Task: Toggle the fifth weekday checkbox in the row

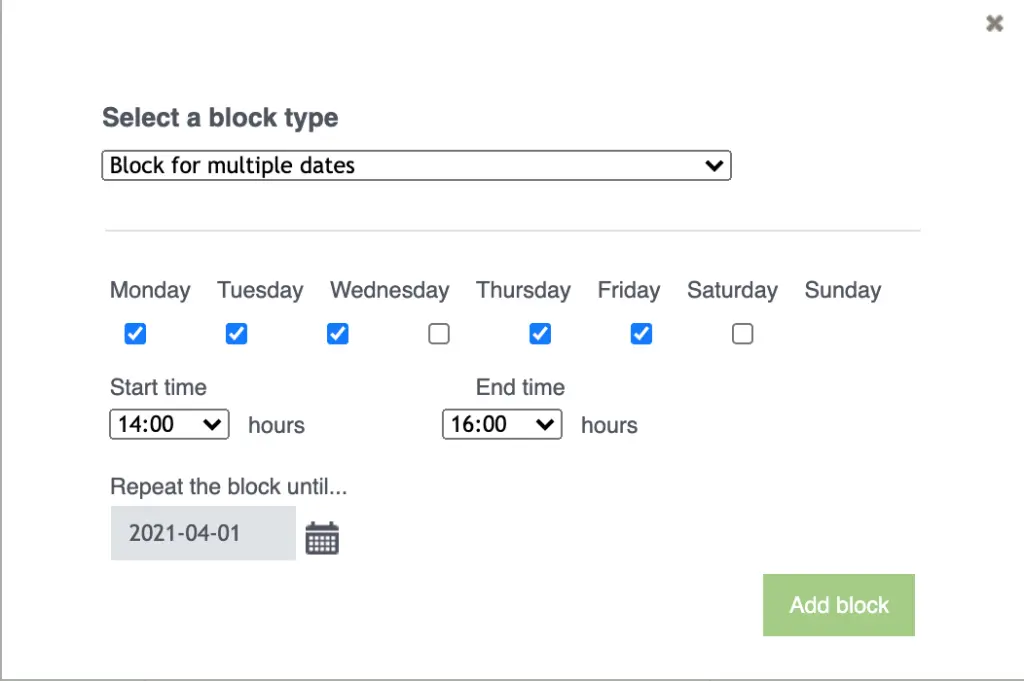Action: coord(540,334)
